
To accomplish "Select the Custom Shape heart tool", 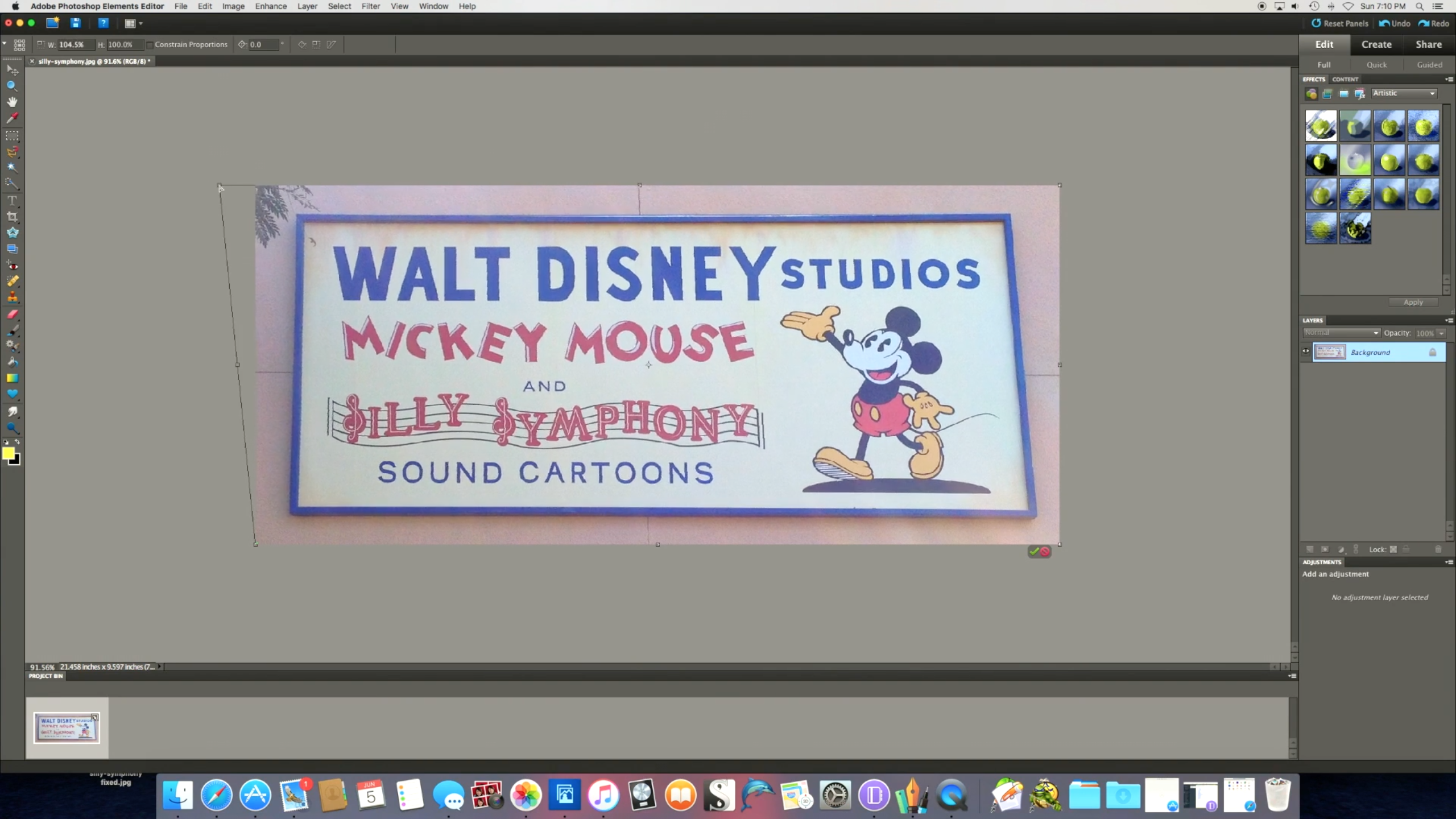I will (12, 394).
